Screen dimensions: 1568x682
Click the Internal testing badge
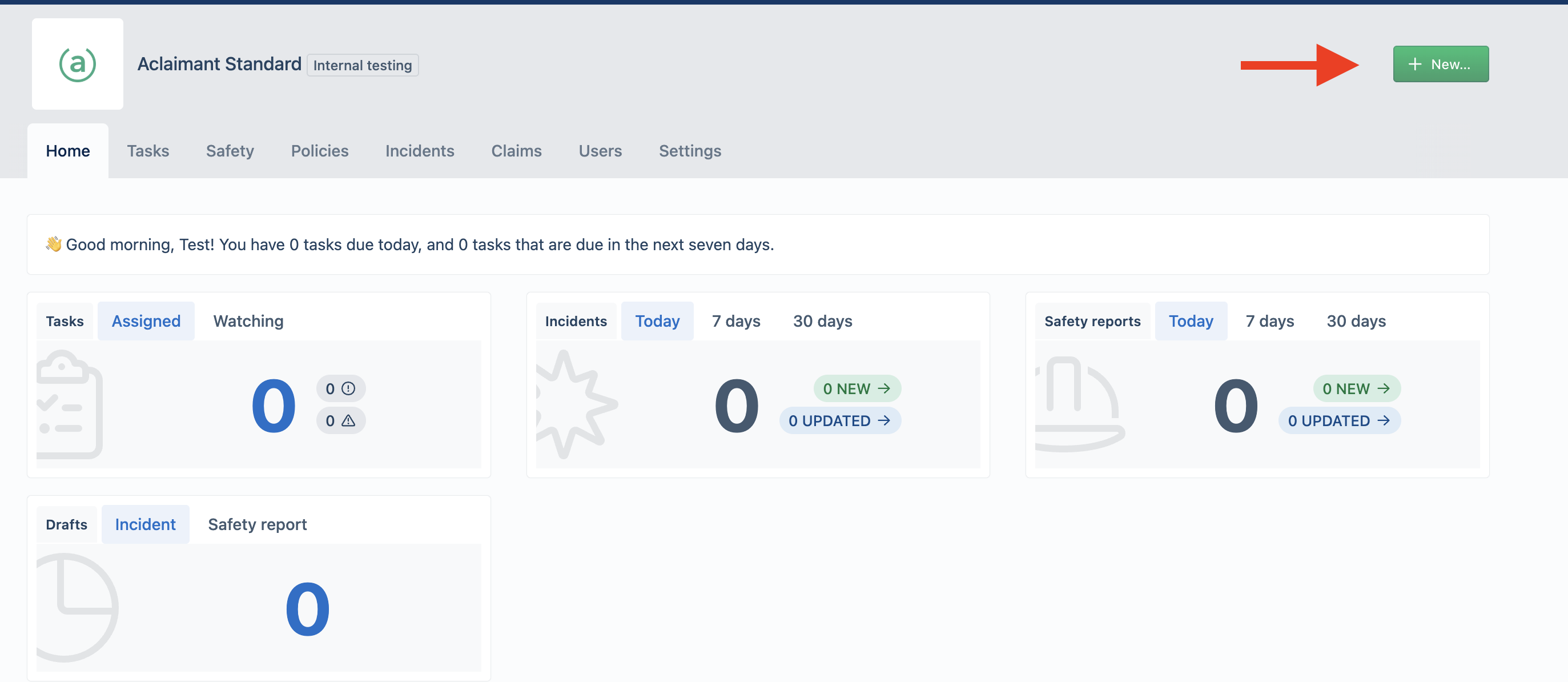click(x=363, y=65)
